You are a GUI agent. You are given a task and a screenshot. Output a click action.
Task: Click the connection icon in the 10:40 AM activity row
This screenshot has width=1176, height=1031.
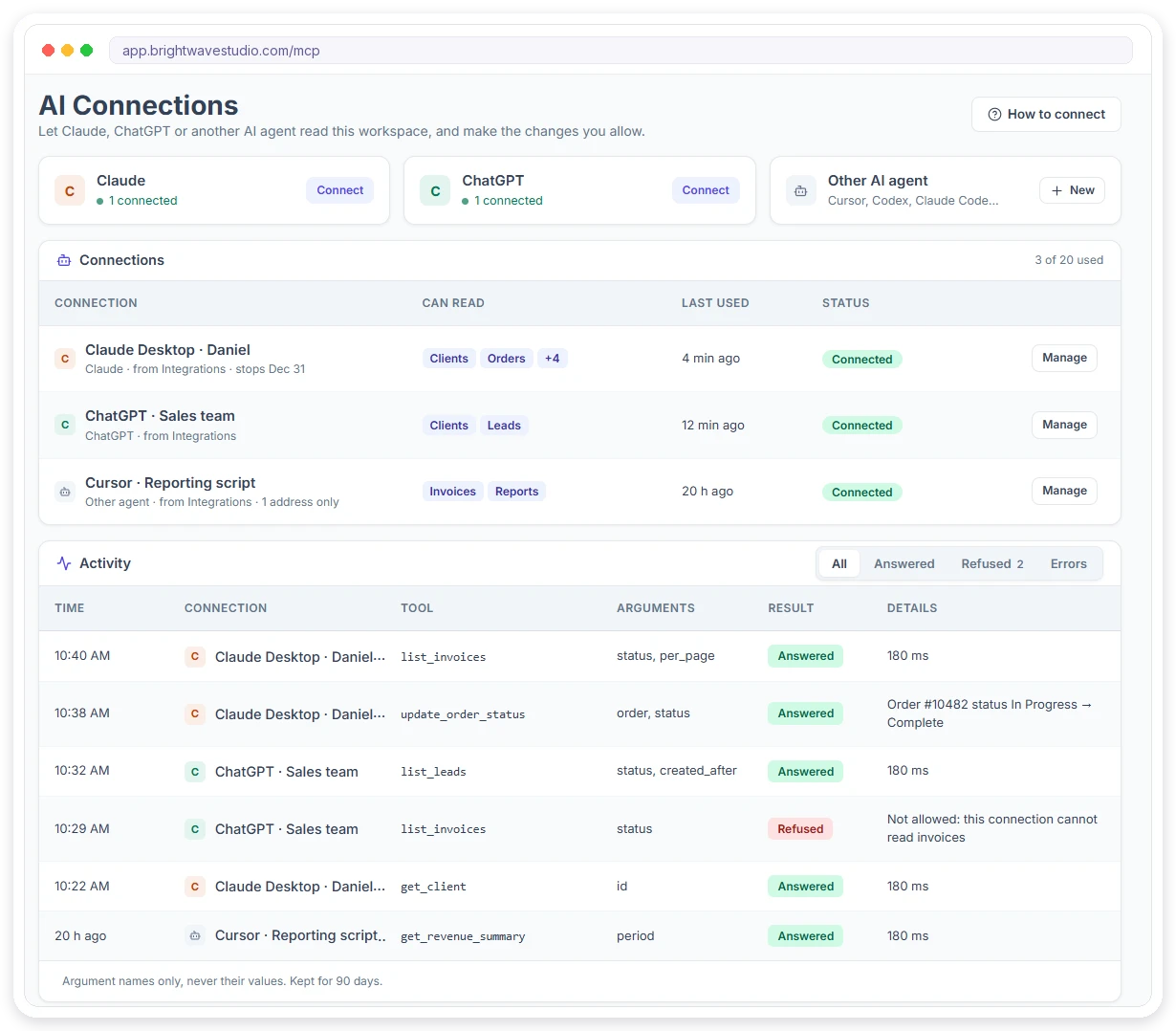pos(195,656)
